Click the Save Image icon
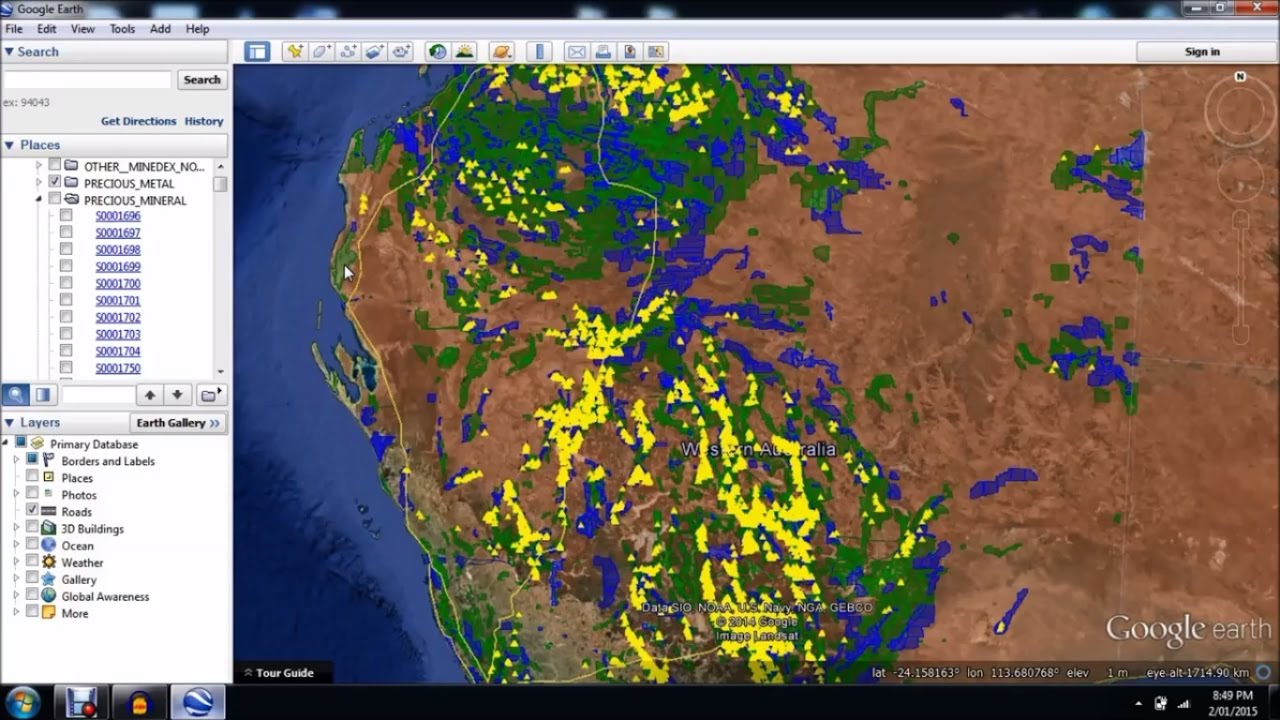The width and height of the screenshot is (1280, 720). click(630, 52)
